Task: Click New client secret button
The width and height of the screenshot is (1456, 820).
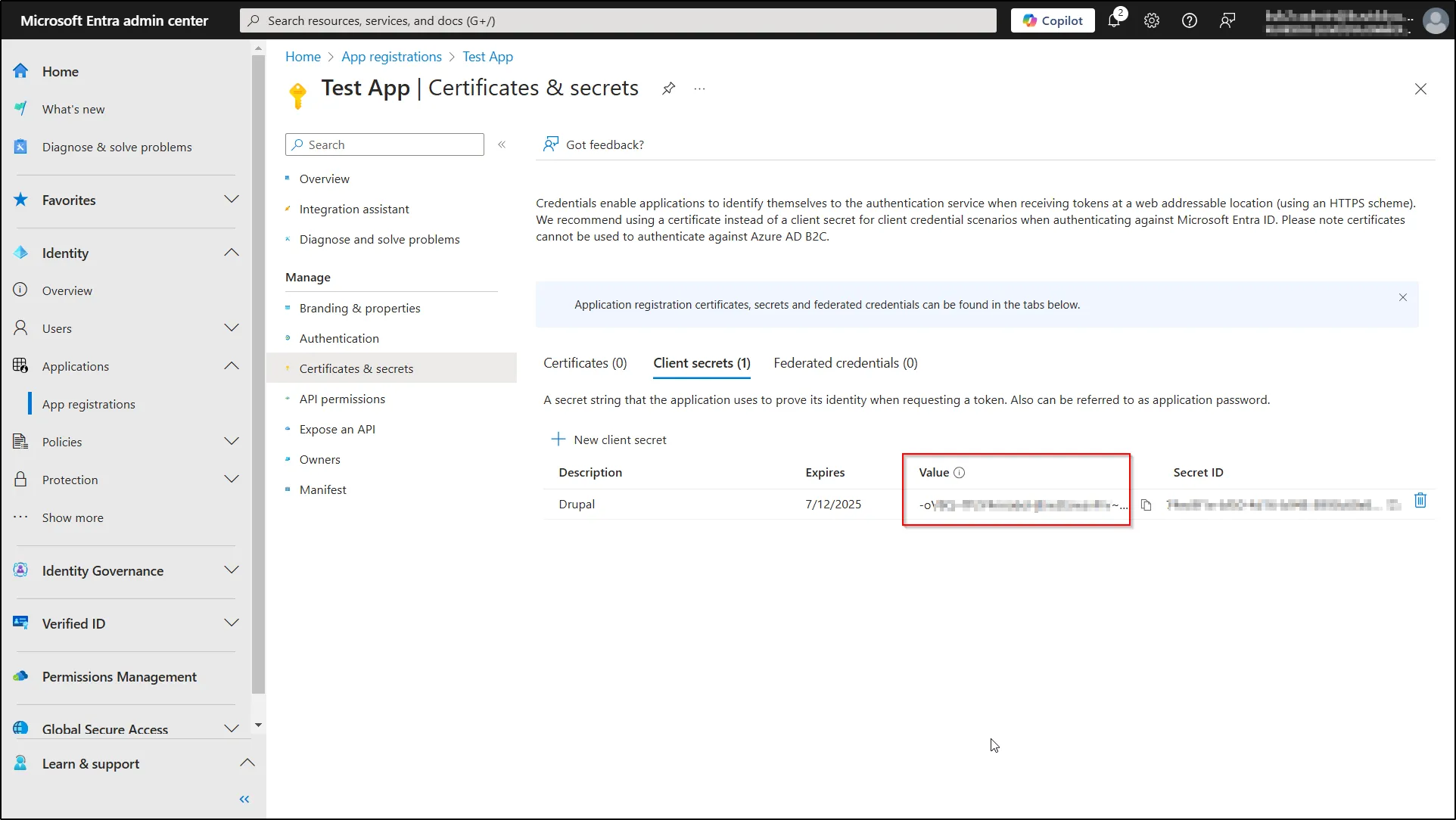Action: pyautogui.click(x=609, y=439)
